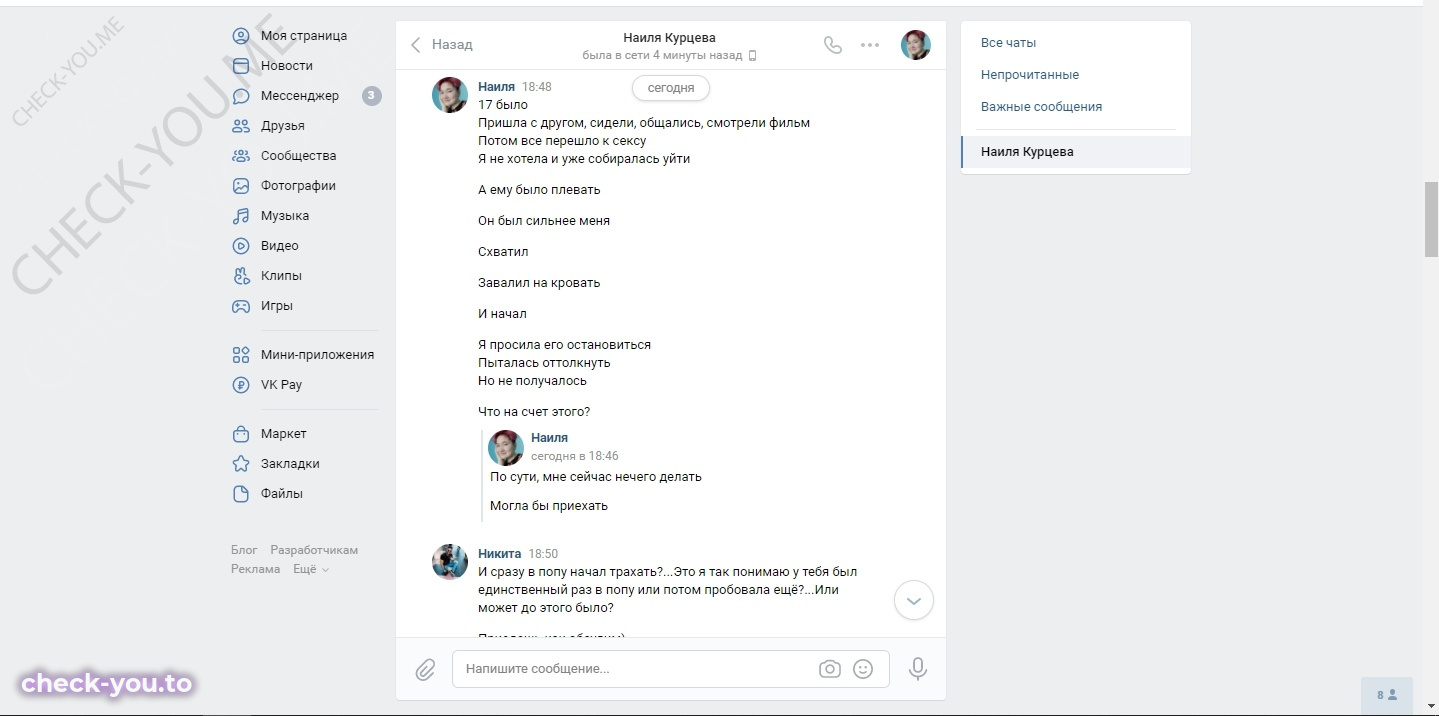The image size is (1439, 716).
Task: Start a call with phone icon
Action: pos(833,45)
